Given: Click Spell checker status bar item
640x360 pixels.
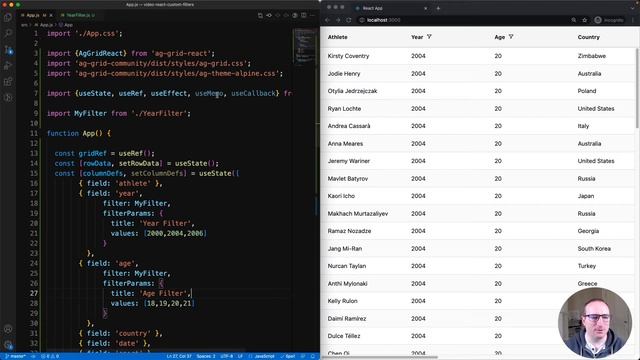Looking at the screenshot, I should [288, 356].
